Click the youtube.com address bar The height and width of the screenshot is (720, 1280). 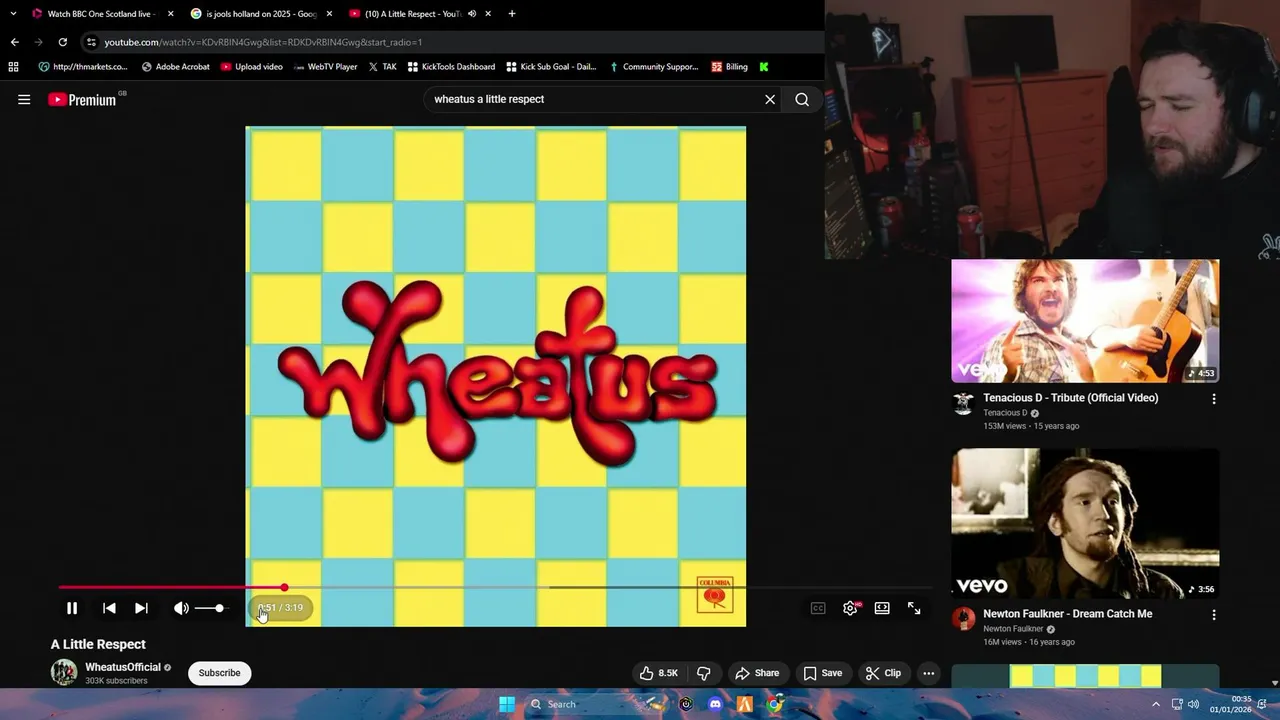coord(450,42)
